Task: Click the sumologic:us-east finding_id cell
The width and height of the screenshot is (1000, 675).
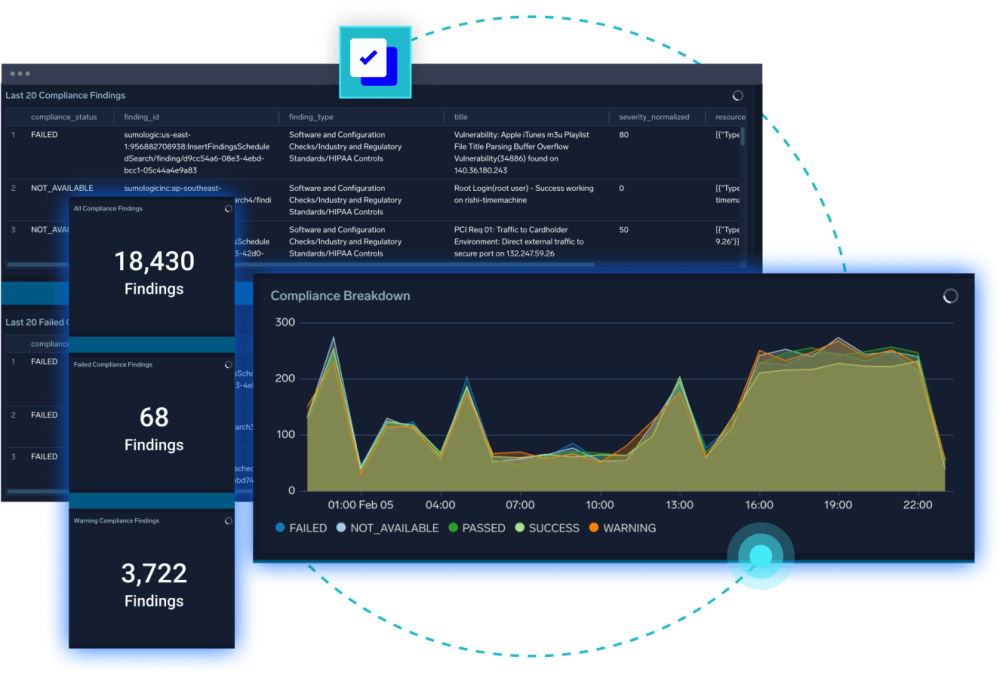Action: click(x=196, y=152)
